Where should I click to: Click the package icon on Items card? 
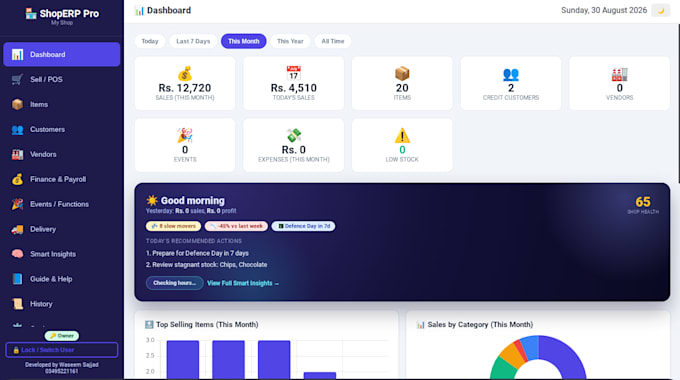click(x=402, y=74)
